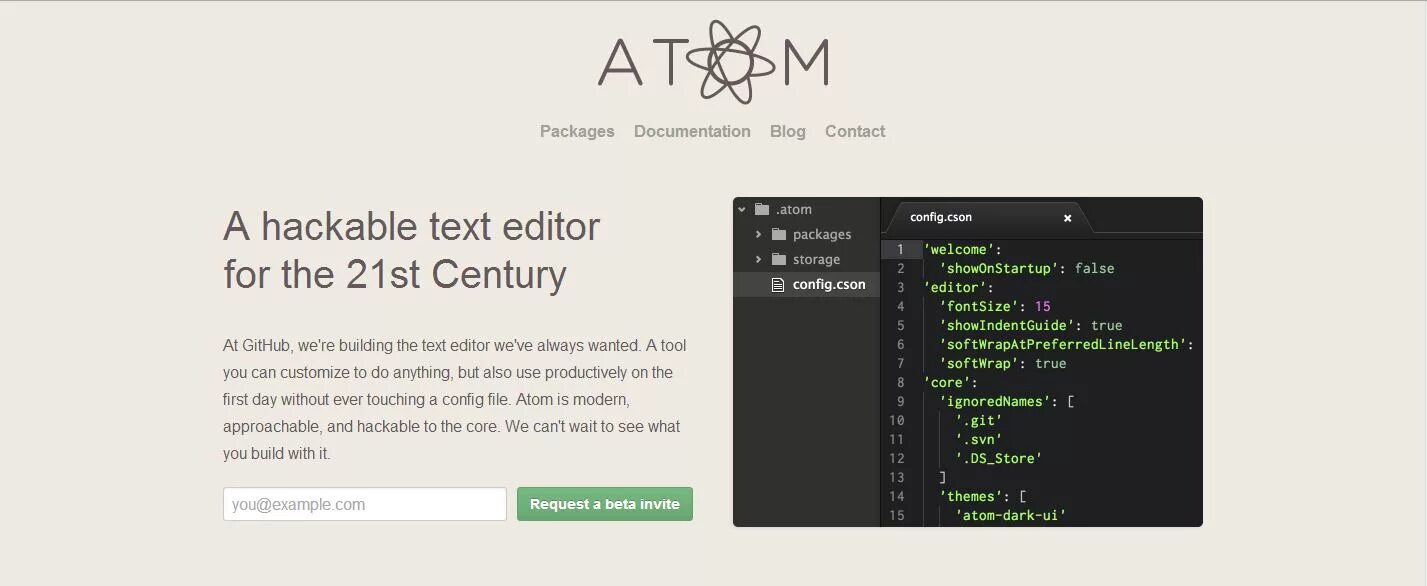
Task: Open the Documentation link
Action: pyautogui.click(x=692, y=131)
